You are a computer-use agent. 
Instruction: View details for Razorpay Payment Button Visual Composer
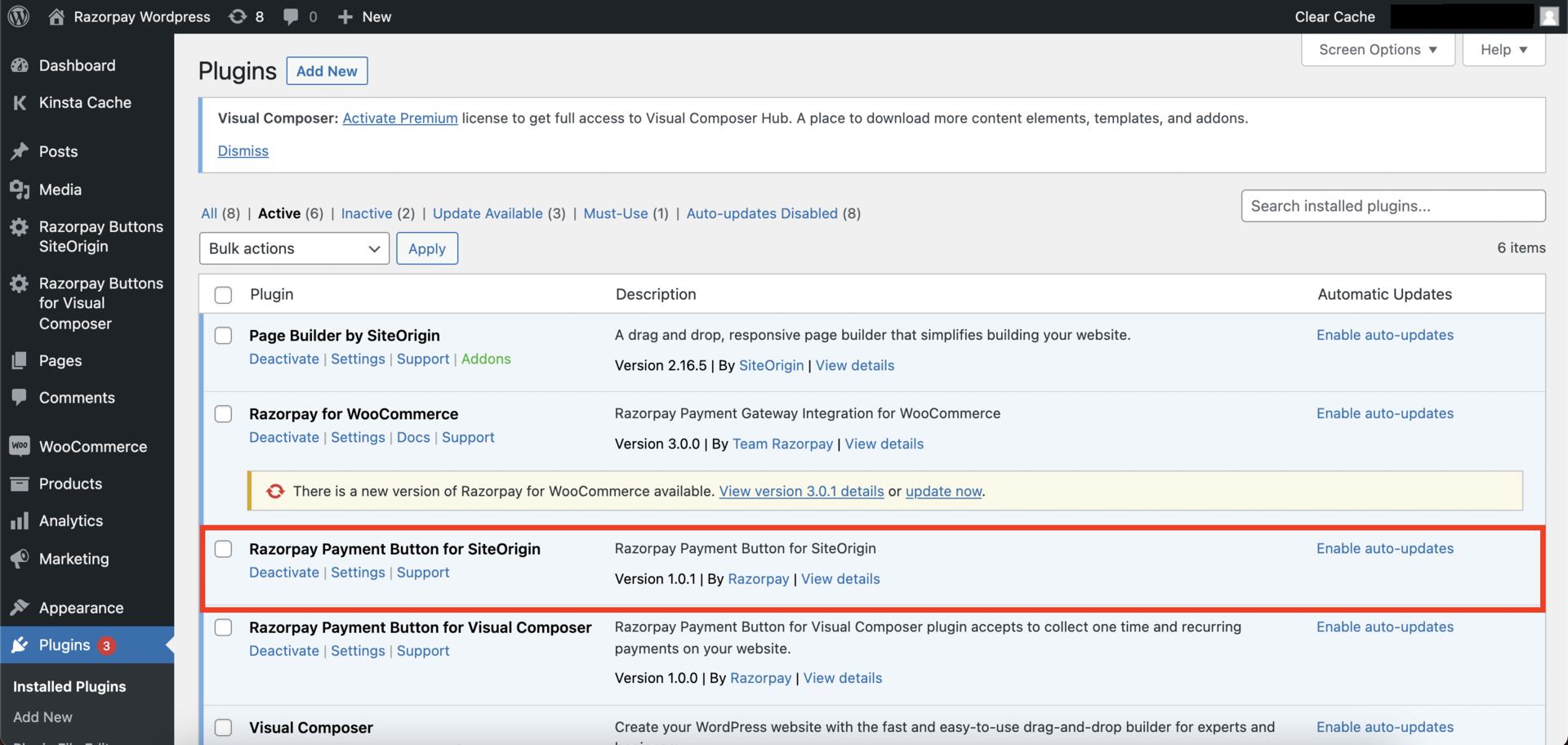[x=843, y=678]
